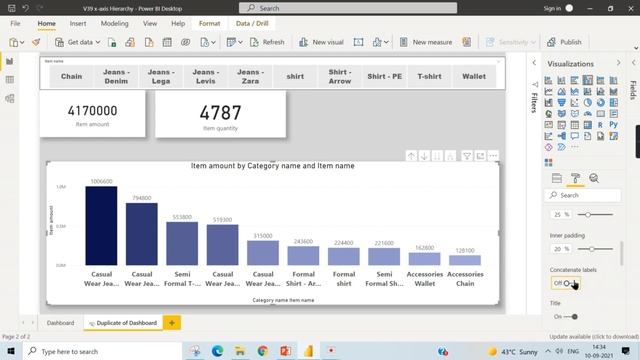Select the Matrix visual
This screenshot has height=360, width=640.
588,124
